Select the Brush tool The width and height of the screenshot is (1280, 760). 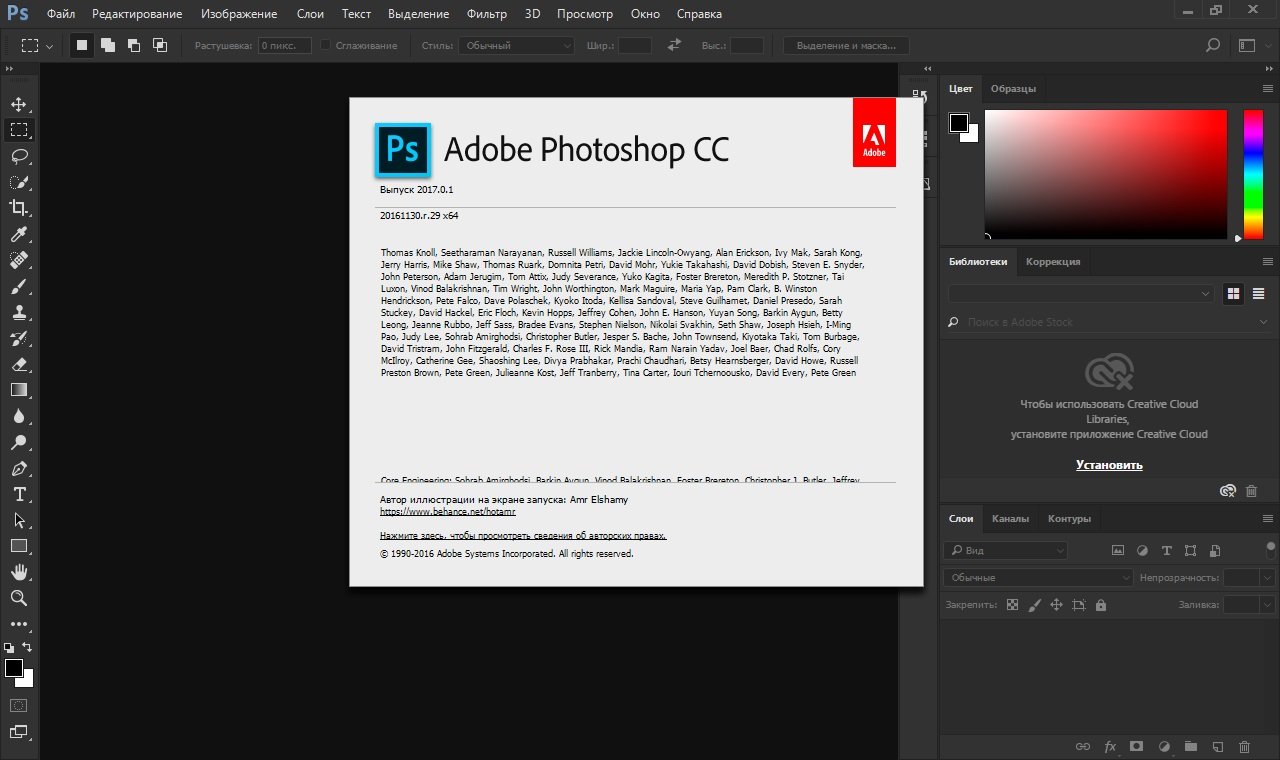tap(19, 287)
